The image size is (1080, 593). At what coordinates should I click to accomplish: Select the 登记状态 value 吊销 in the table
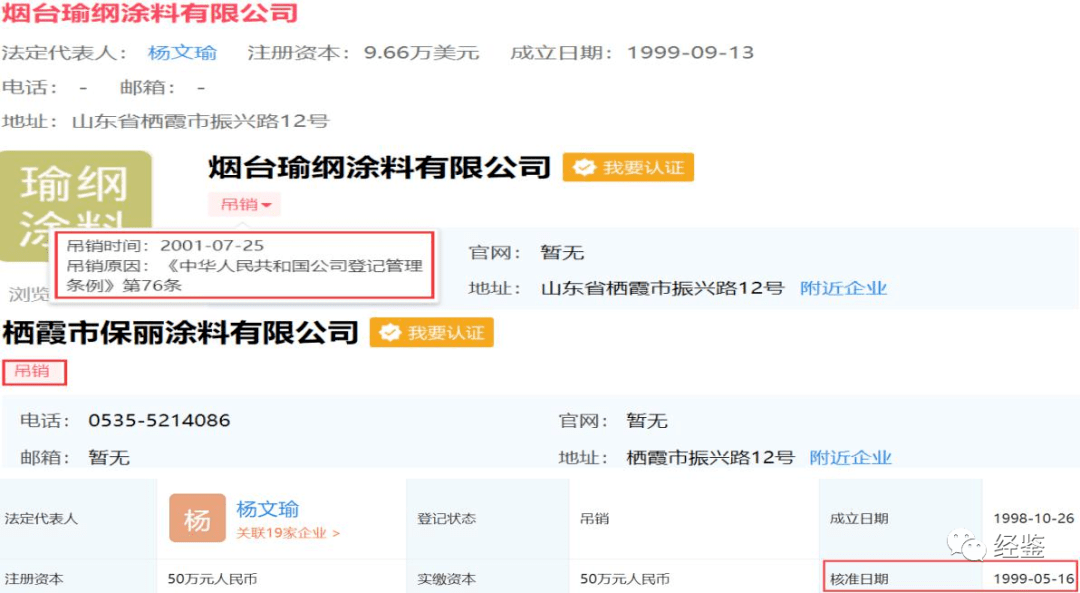(594, 519)
